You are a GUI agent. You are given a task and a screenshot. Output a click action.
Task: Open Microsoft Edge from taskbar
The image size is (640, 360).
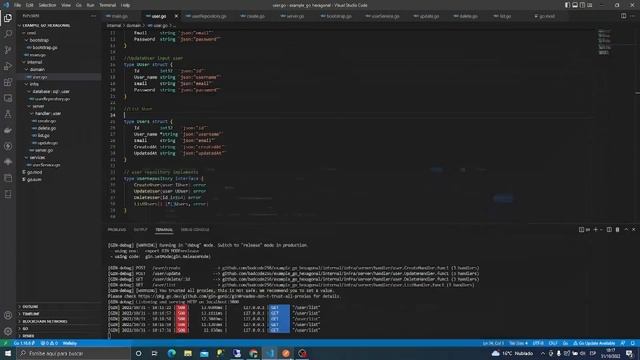tap(171, 353)
